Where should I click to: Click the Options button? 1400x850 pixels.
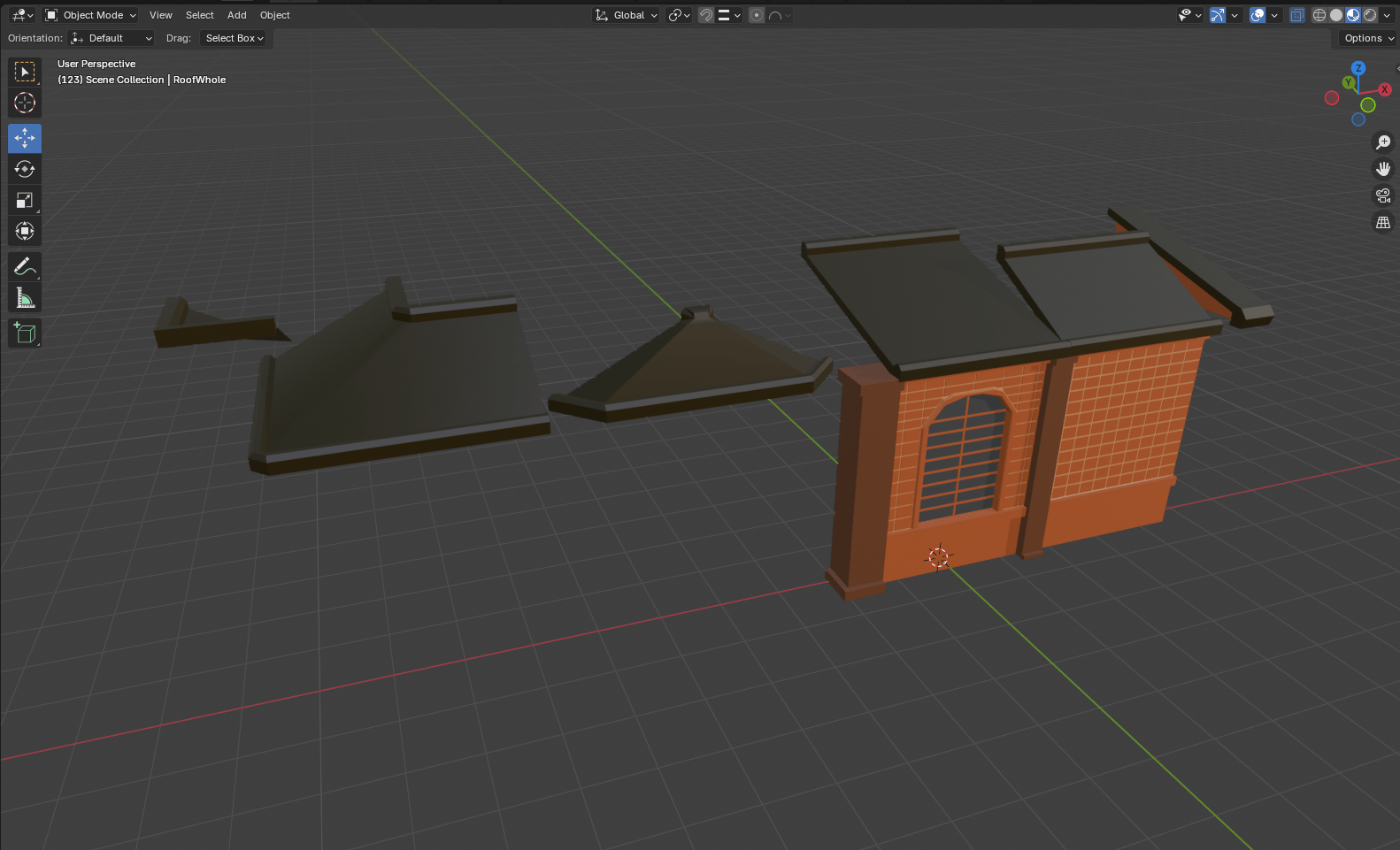coord(1367,38)
